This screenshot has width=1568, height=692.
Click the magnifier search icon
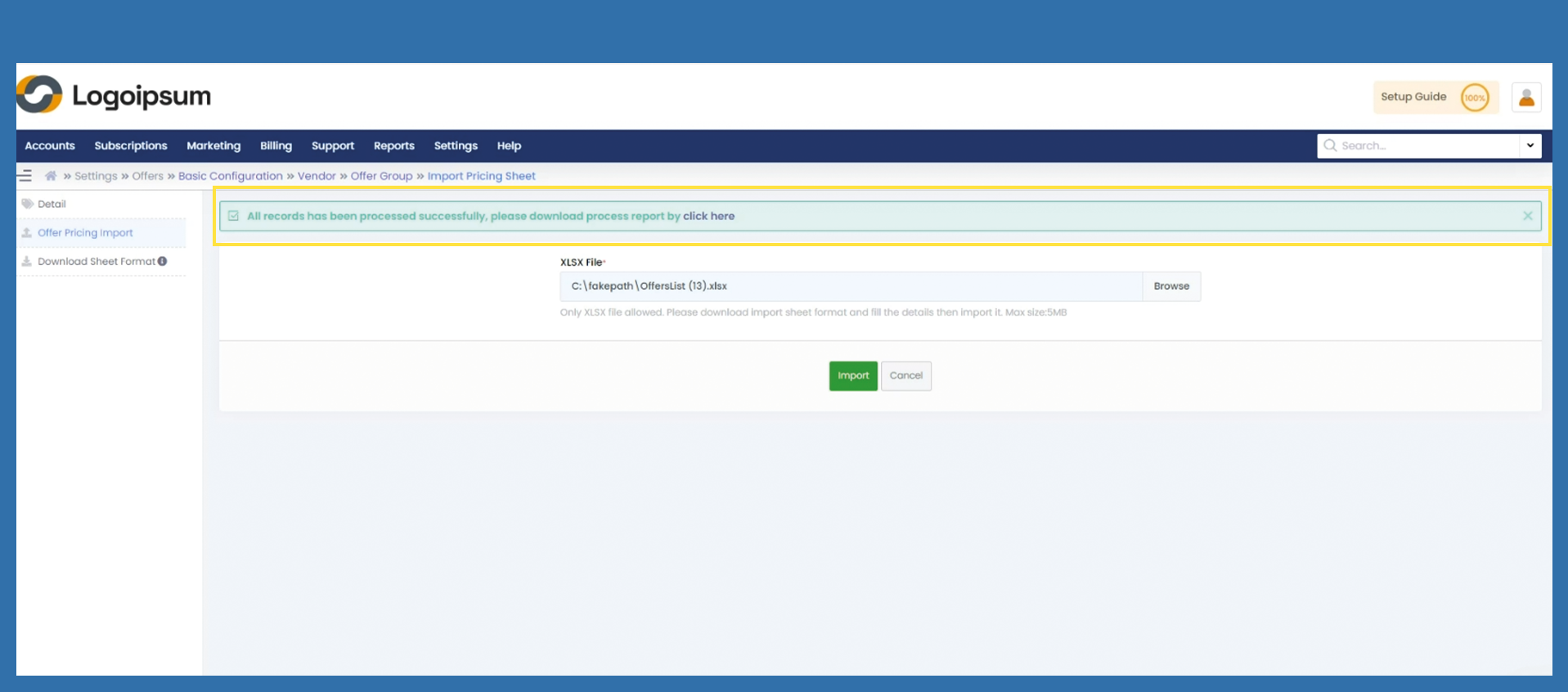coord(1330,146)
